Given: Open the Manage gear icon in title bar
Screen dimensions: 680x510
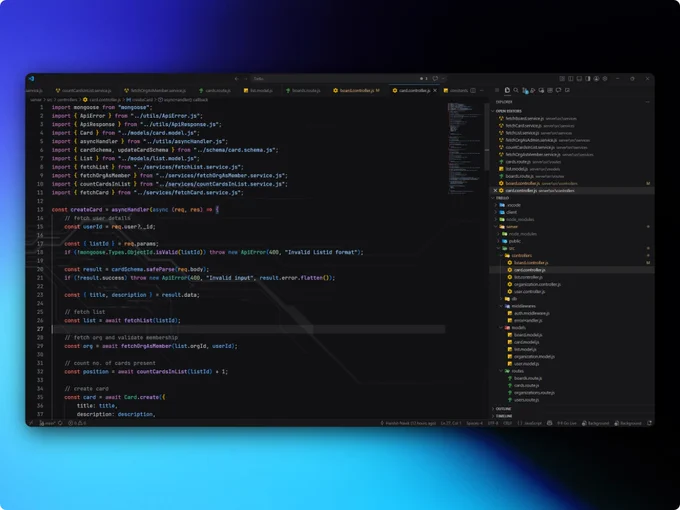Looking at the screenshot, I should [605, 78].
